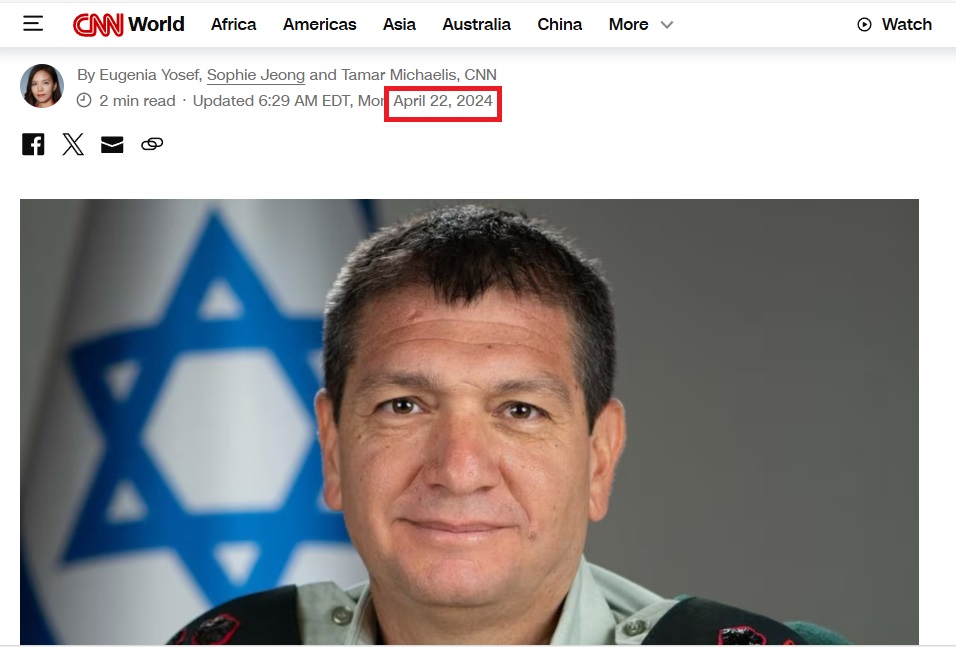Screen dimensions: 956x647
Task: Copy article link icon
Action: [x=152, y=144]
